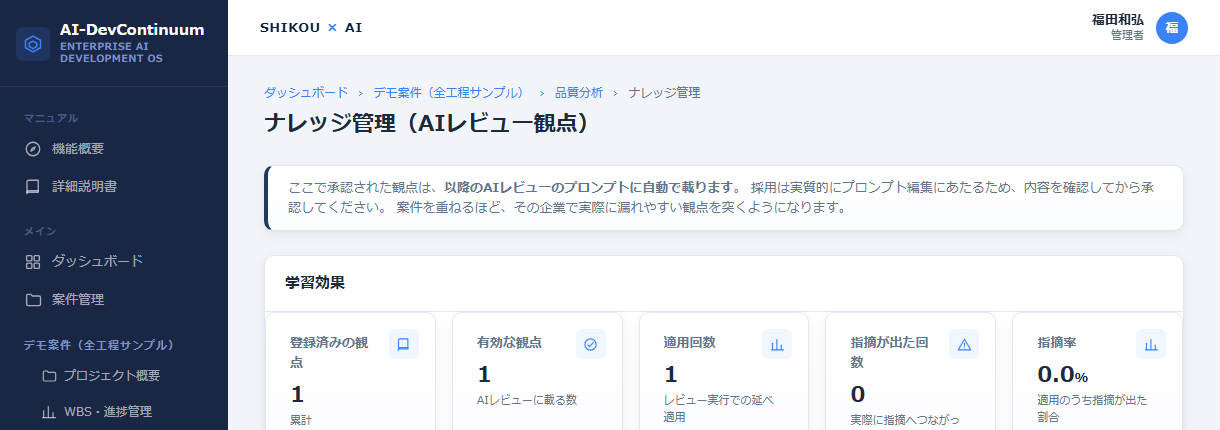Click the ナレッジ管理 breadcrumb text

[x=664, y=92]
